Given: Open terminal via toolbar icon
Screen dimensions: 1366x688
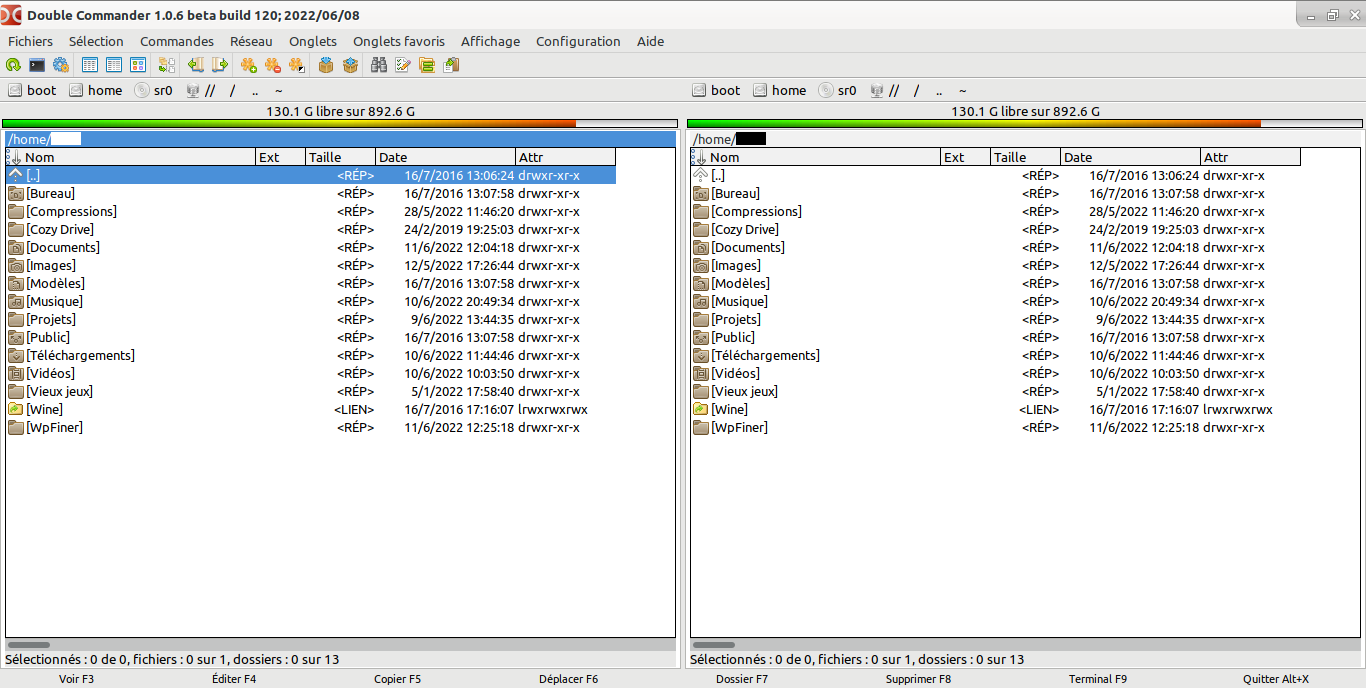Looking at the screenshot, I should coord(37,65).
